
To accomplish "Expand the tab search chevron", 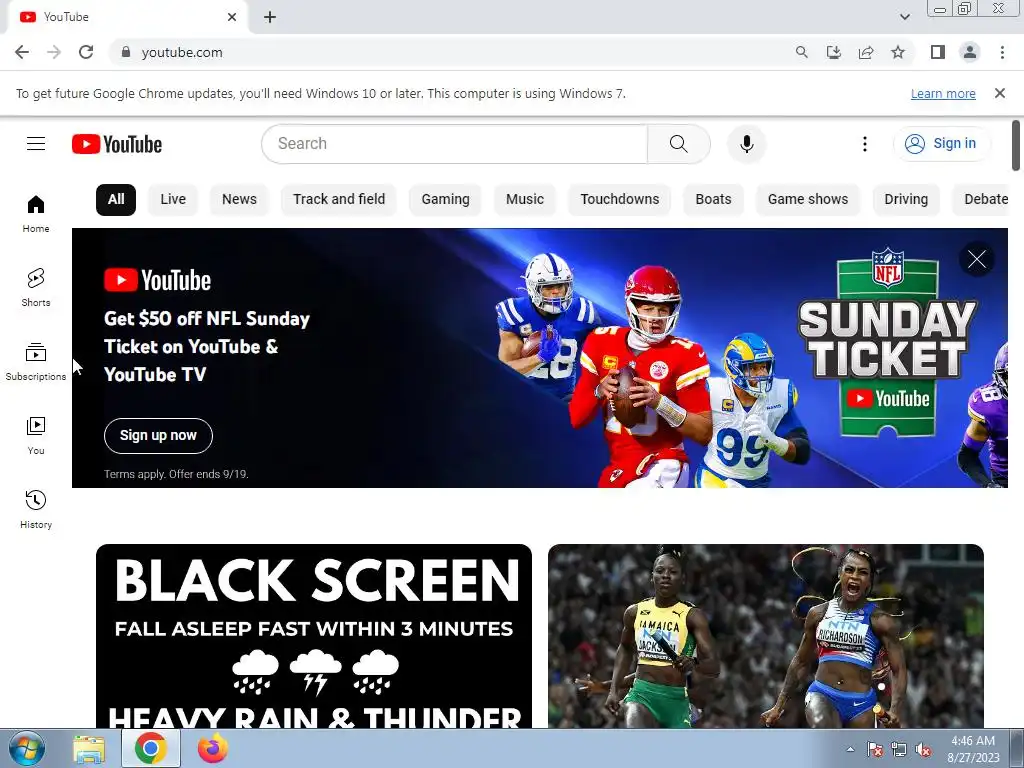I will click(904, 17).
